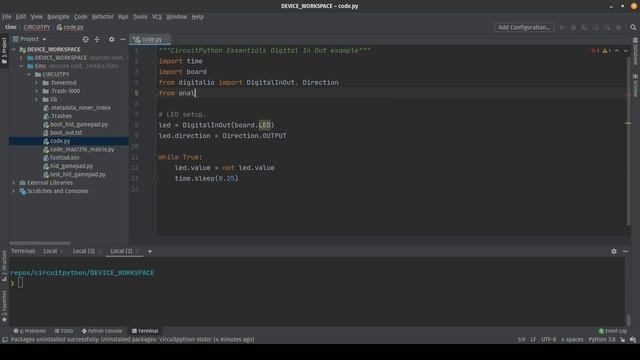Image resolution: width=640 pixels, height=360 pixels.
Task: Jump to previous highlighted error arrow
Action: point(617,51)
